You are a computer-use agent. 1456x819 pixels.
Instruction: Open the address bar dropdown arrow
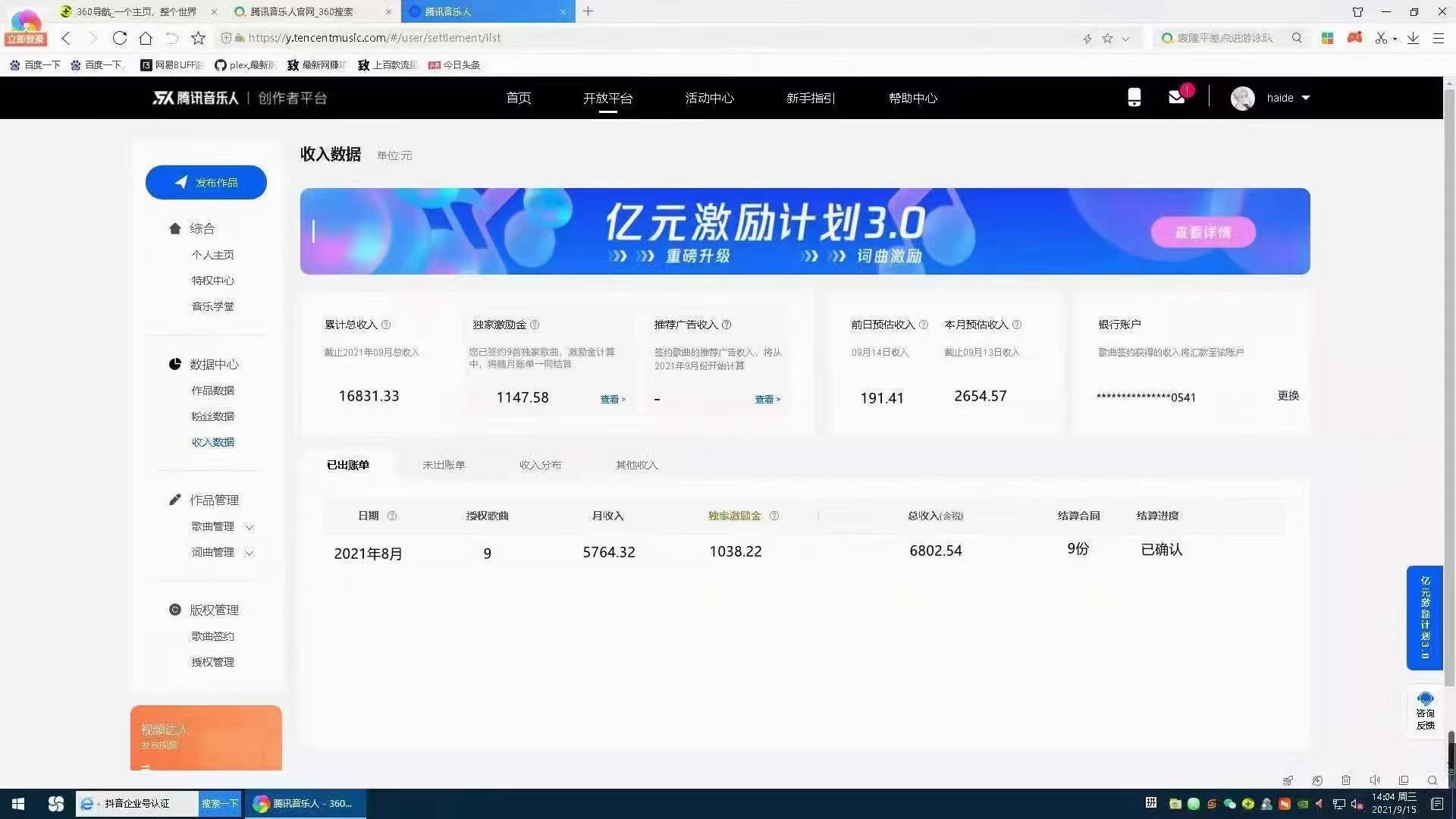1125,39
